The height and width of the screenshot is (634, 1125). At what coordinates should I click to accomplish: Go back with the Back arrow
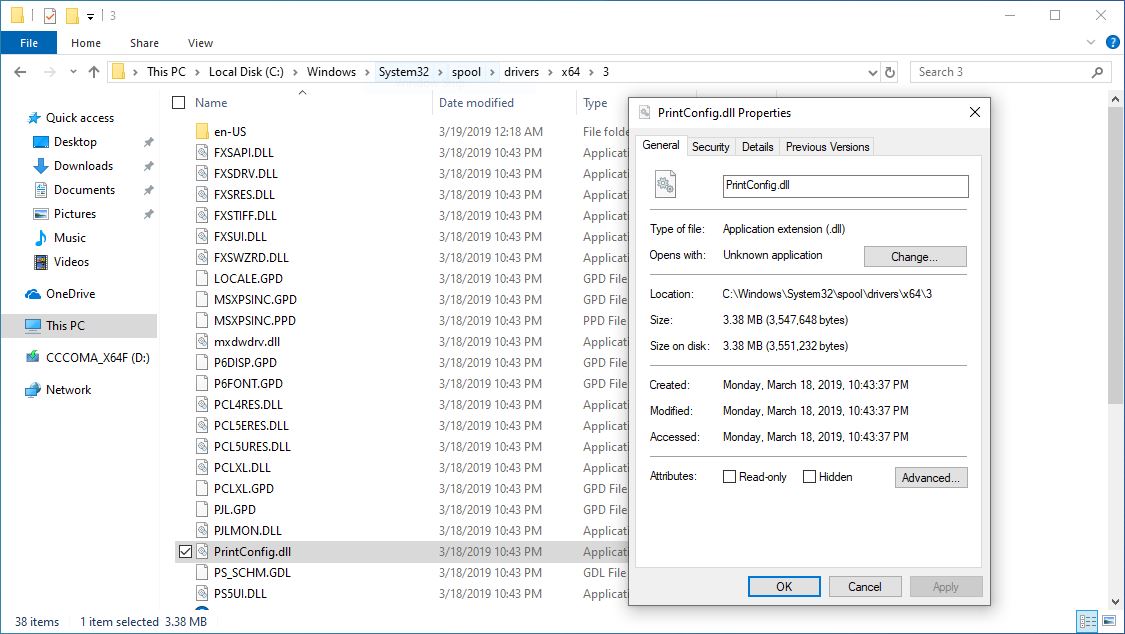(20, 72)
